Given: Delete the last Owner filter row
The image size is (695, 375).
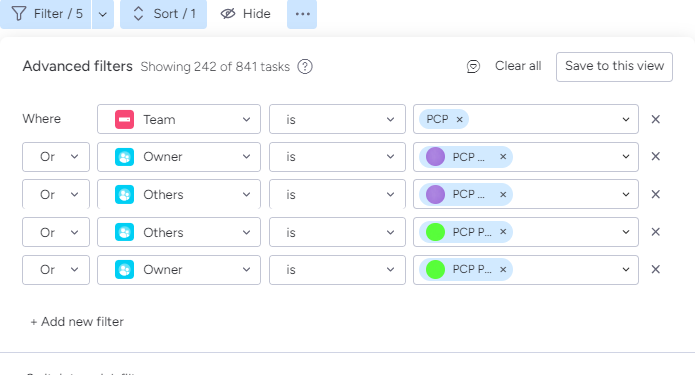Looking at the screenshot, I should [656, 270].
